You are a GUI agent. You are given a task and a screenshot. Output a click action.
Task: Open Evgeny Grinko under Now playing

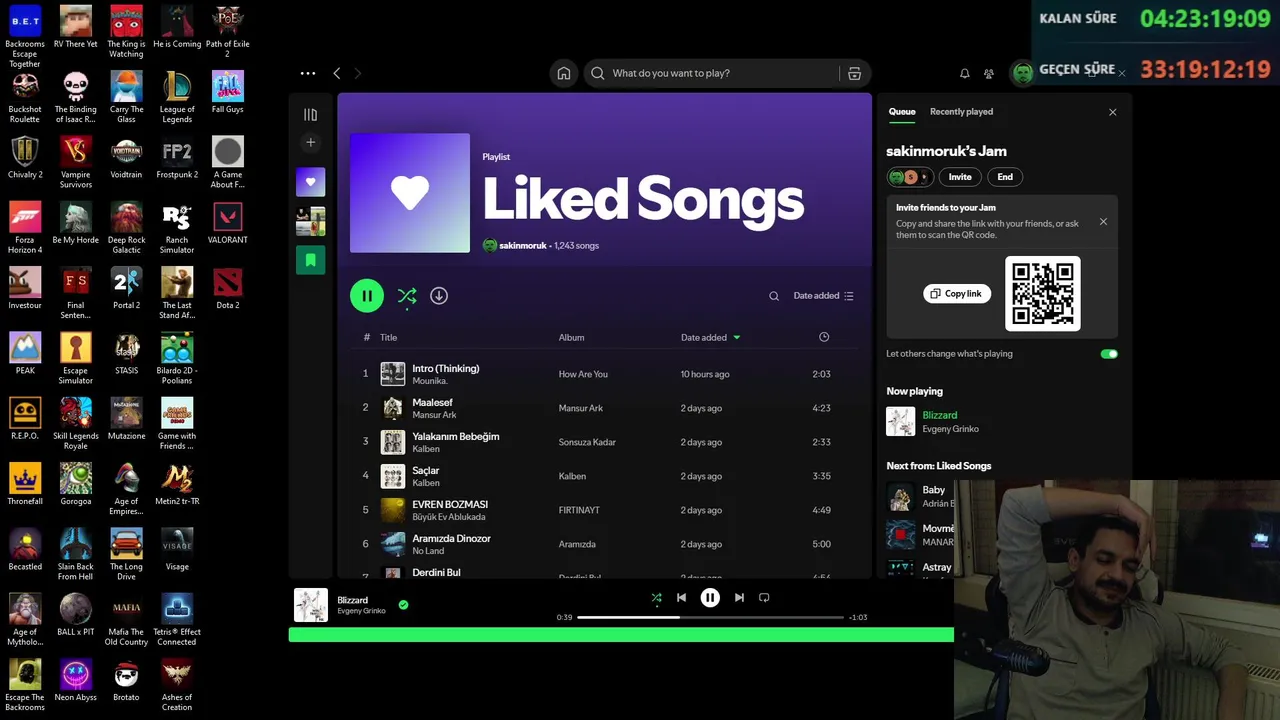pos(950,429)
